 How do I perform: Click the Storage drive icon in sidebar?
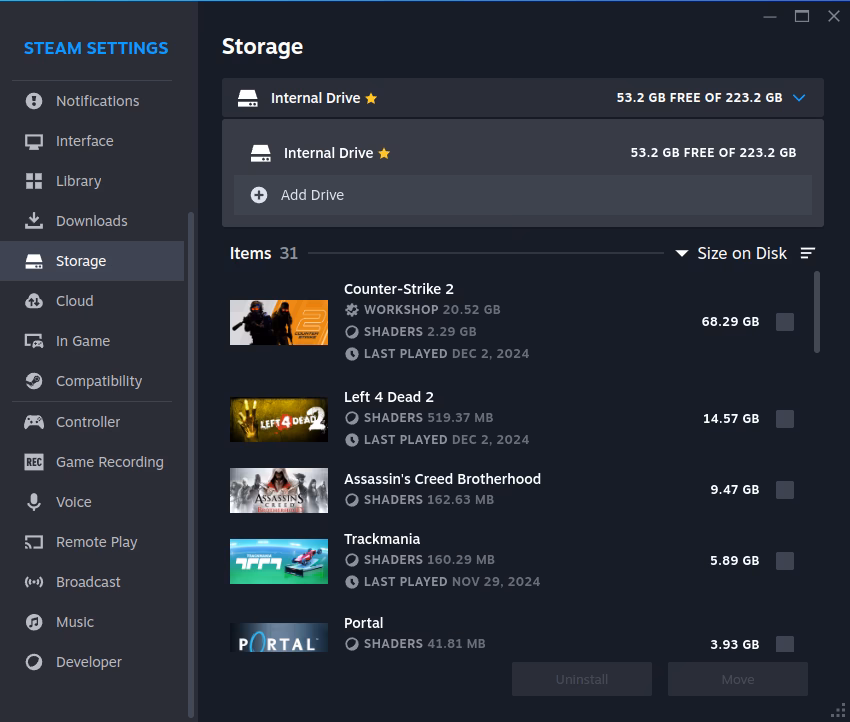[34, 261]
